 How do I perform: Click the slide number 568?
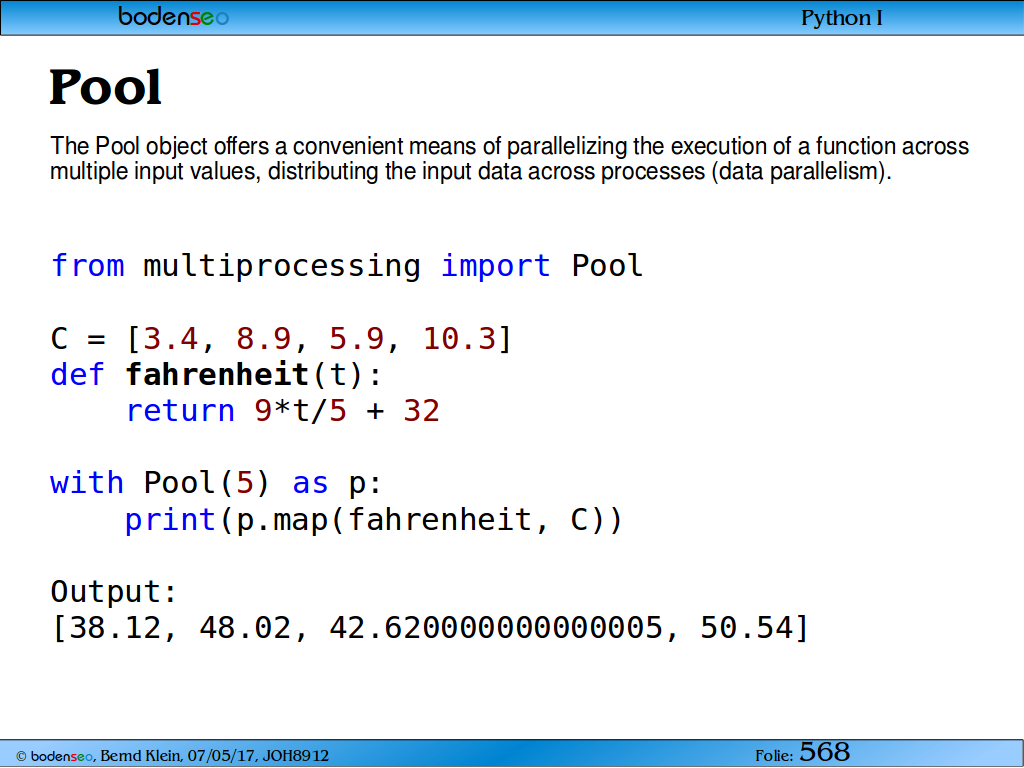tap(825, 752)
